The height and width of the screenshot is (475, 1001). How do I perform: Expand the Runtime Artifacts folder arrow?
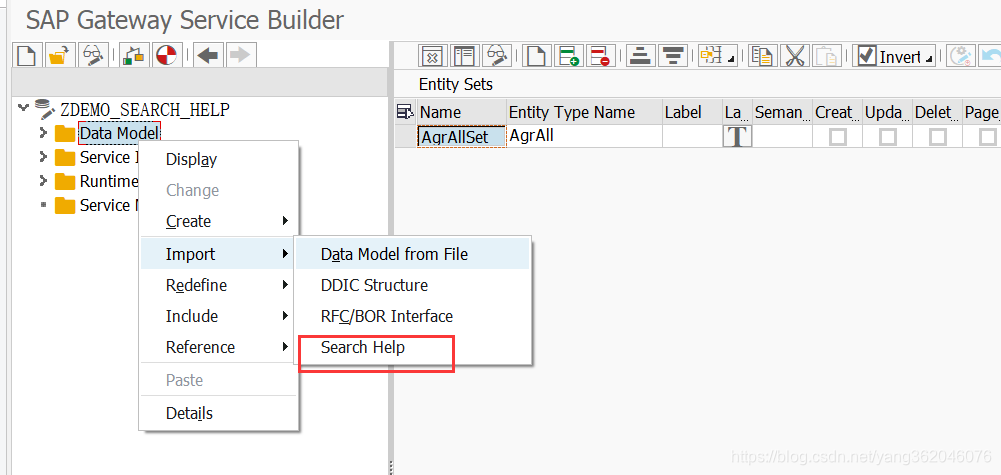(x=43, y=181)
